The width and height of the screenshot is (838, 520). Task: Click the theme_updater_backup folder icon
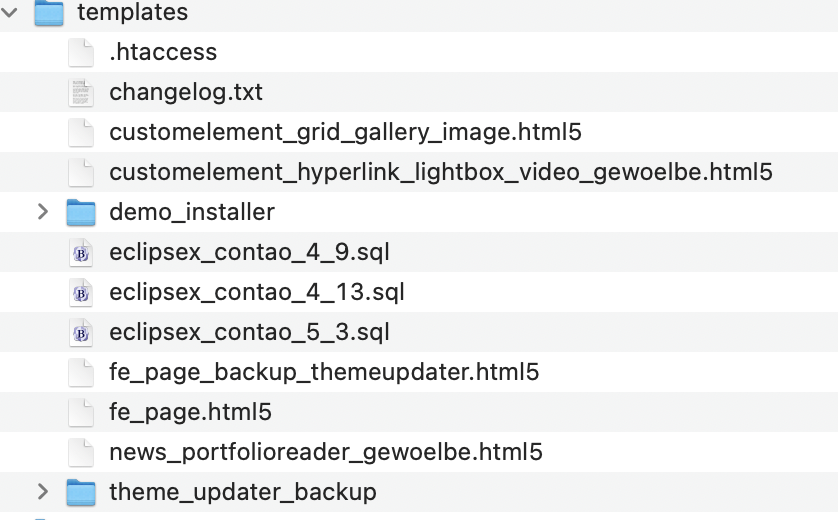click(x=81, y=492)
